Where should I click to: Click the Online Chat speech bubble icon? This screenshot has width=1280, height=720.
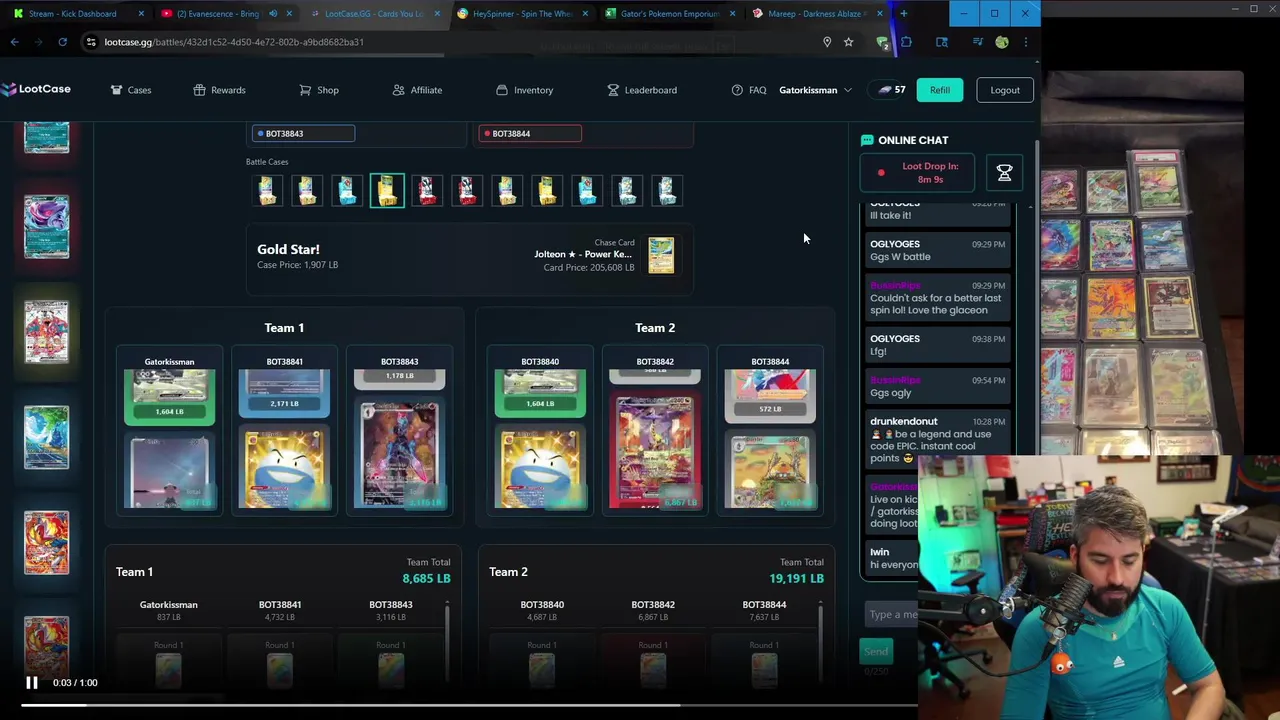tap(867, 140)
